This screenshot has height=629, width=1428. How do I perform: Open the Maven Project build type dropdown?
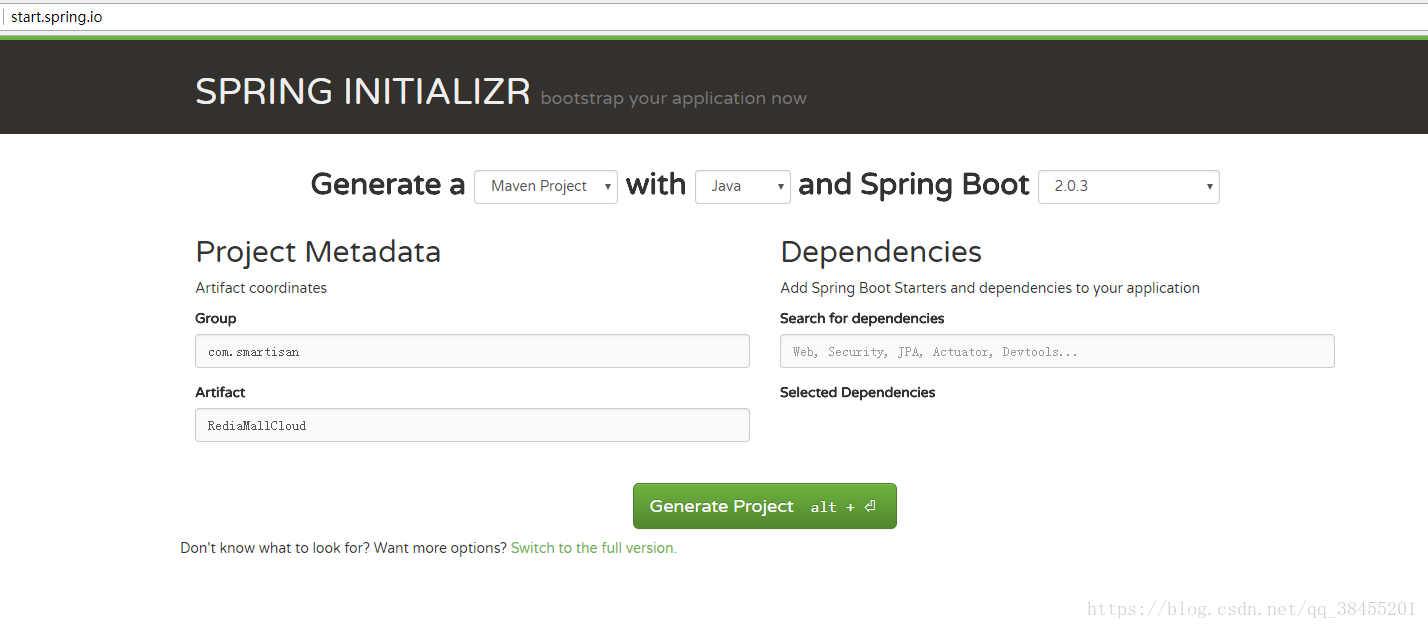pos(546,187)
